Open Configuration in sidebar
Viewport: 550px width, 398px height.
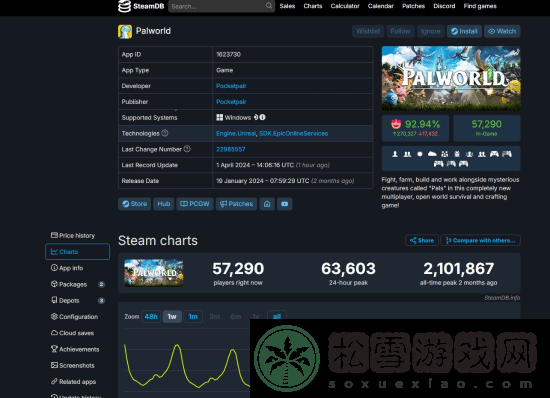(x=74, y=316)
